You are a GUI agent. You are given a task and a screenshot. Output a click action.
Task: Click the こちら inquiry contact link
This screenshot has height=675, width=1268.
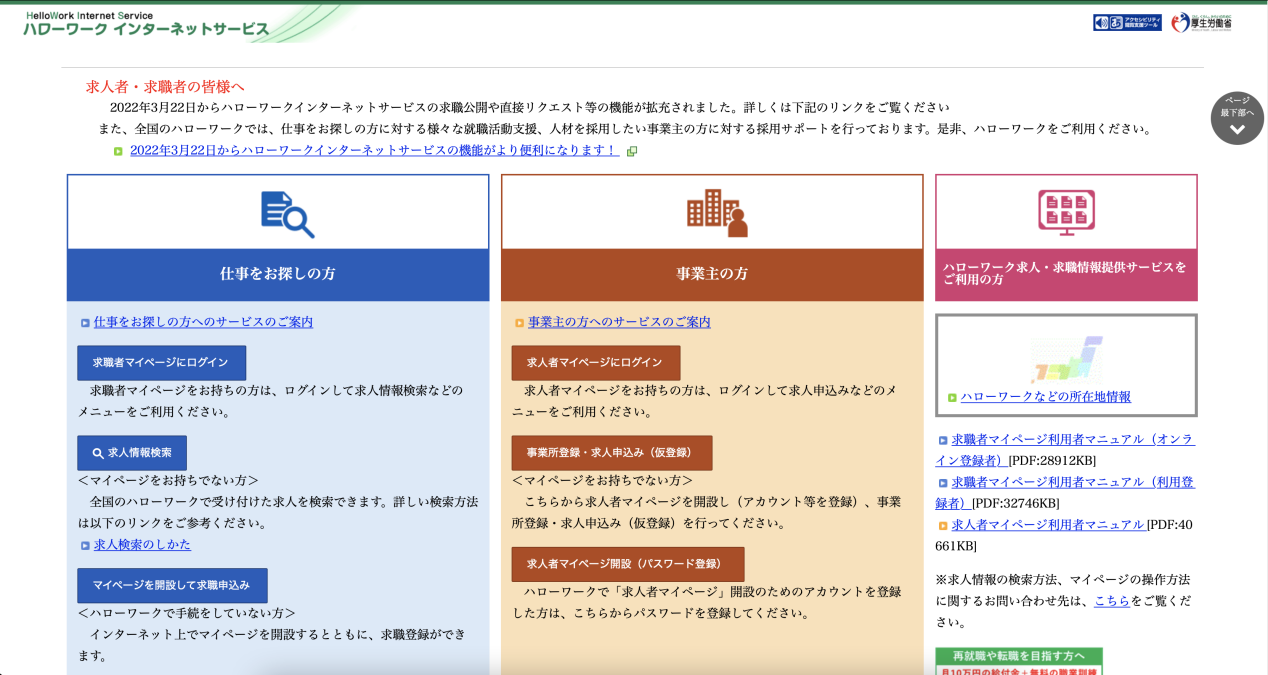point(1111,601)
